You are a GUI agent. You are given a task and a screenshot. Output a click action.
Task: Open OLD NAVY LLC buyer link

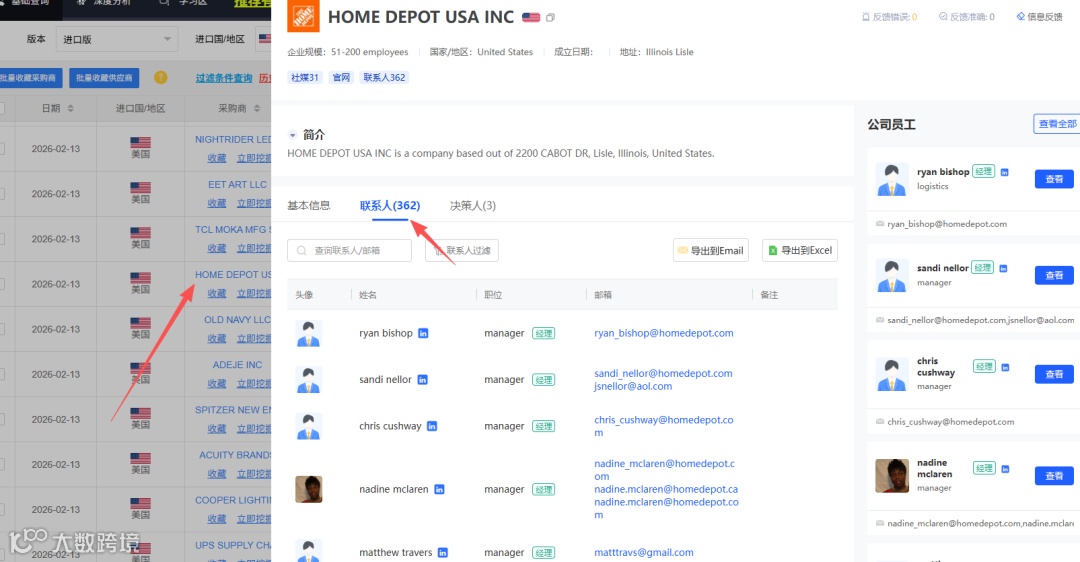(237, 320)
